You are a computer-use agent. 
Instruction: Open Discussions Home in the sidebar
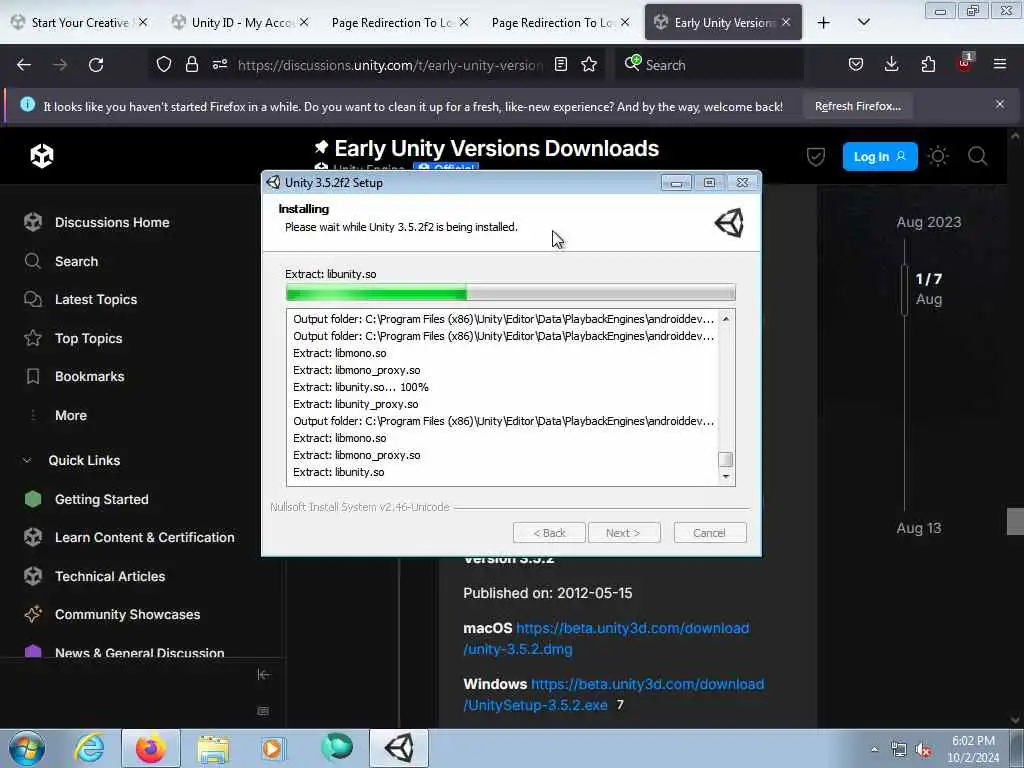click(112, 223)
